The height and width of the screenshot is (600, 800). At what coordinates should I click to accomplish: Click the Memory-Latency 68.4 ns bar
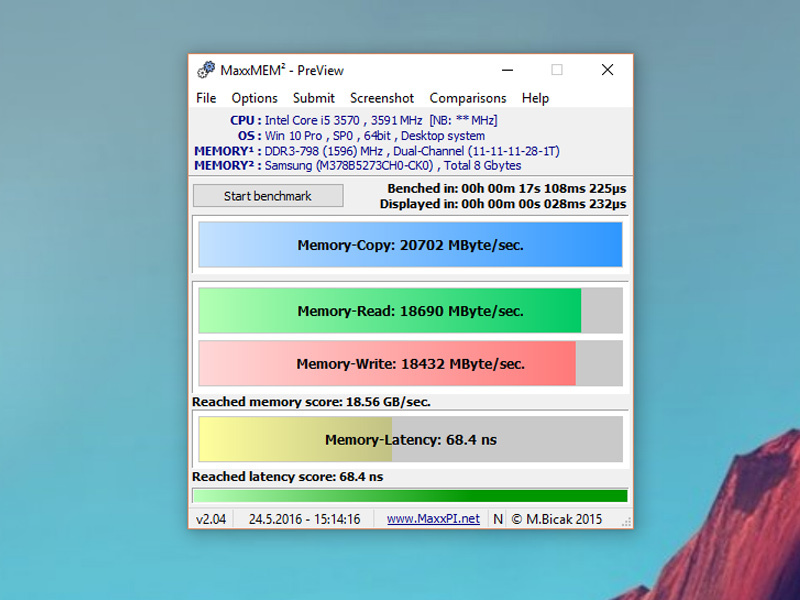[x=410, y=439]
